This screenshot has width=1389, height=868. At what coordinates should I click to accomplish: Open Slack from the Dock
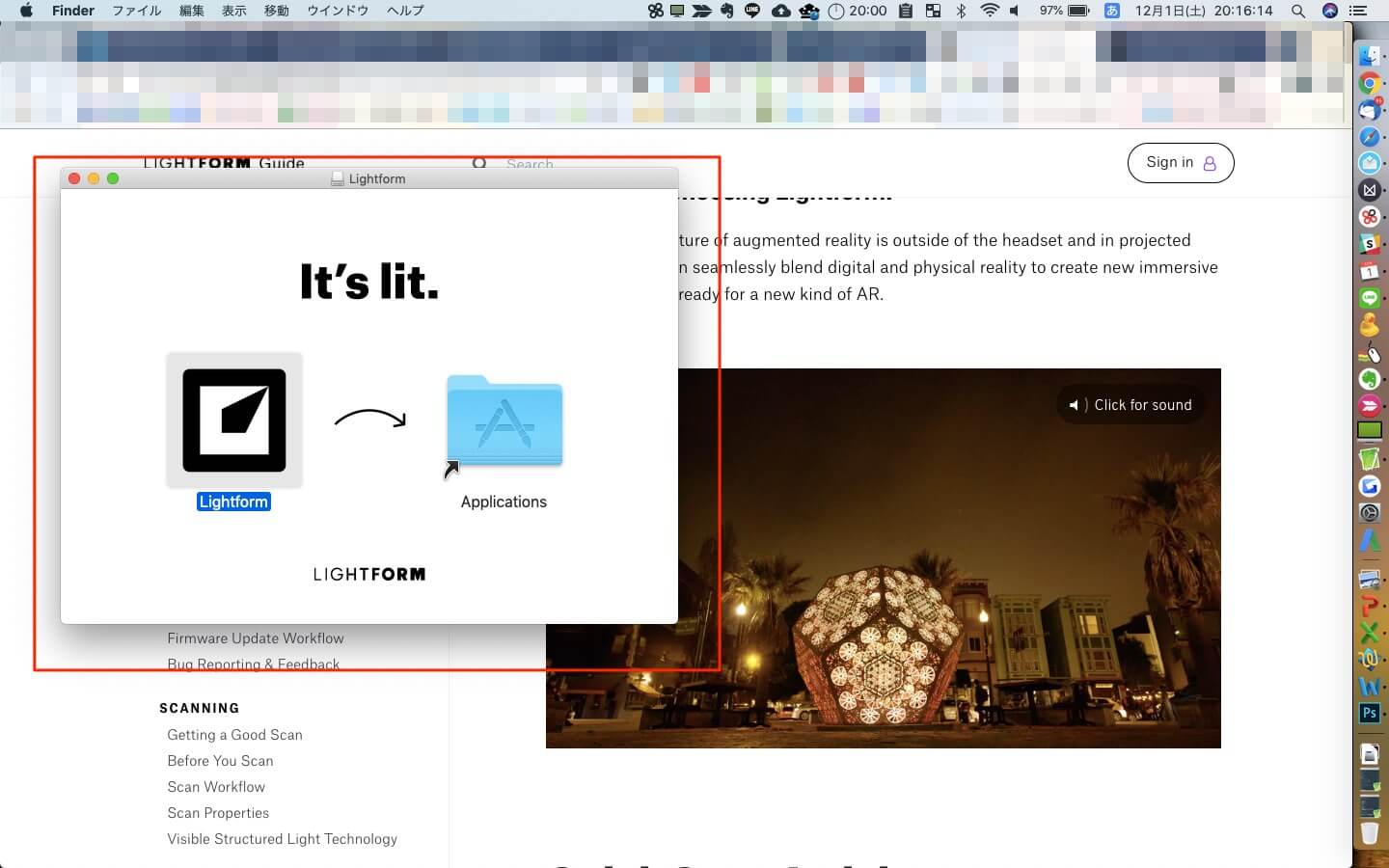[x=1369, y=244]
